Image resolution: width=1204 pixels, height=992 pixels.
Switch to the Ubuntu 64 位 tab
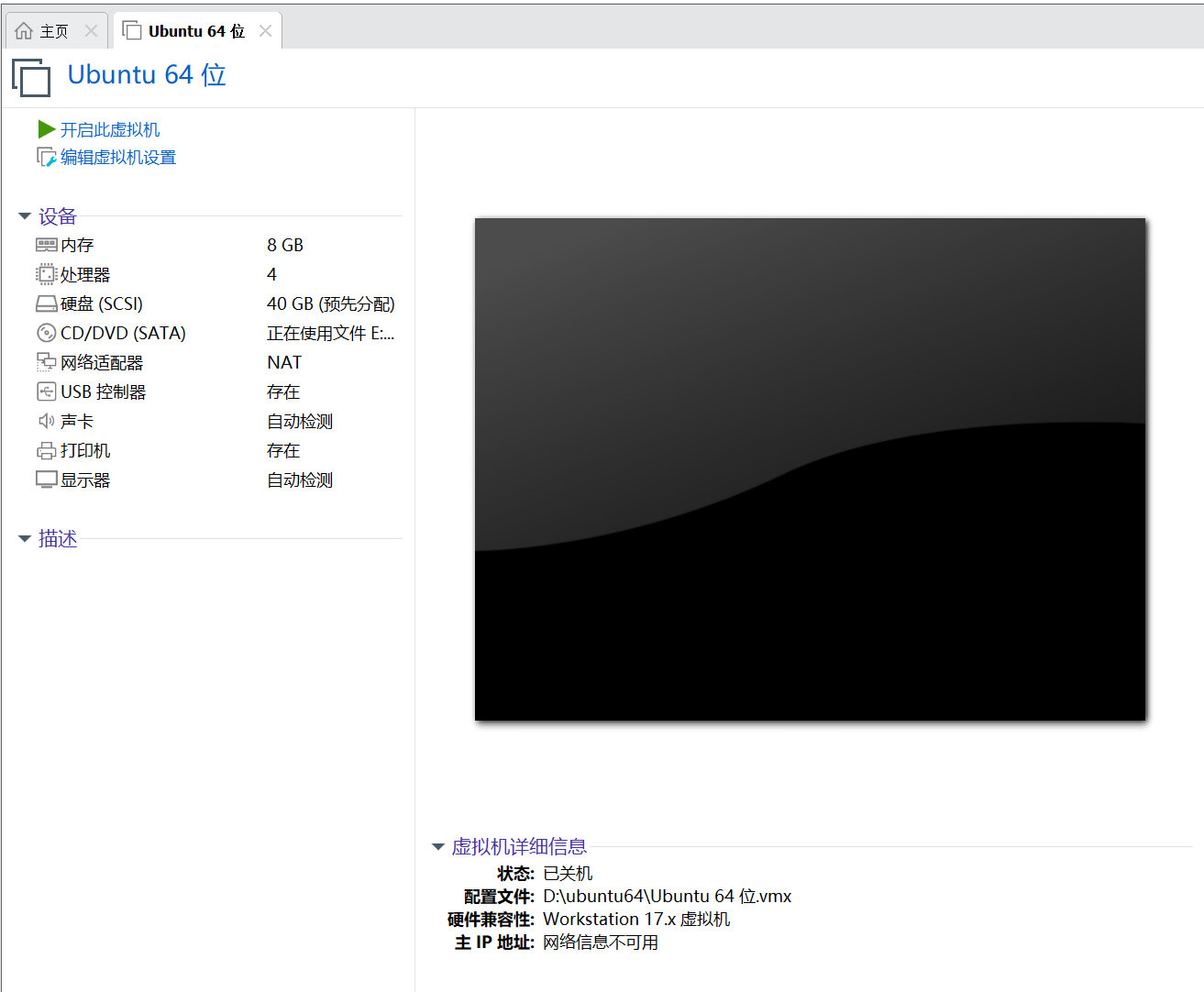[197, 31]
